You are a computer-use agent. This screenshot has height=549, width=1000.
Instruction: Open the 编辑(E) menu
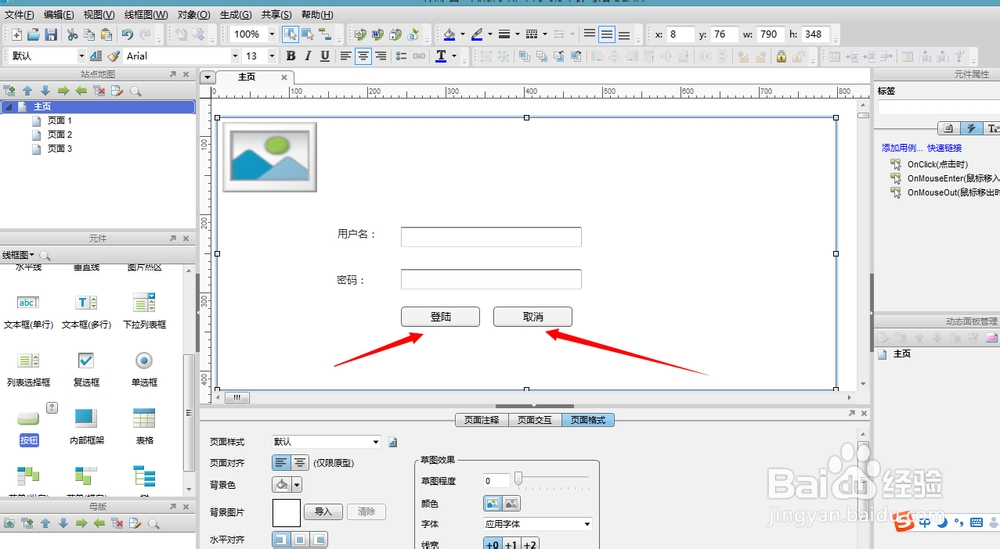pos(59,14)
